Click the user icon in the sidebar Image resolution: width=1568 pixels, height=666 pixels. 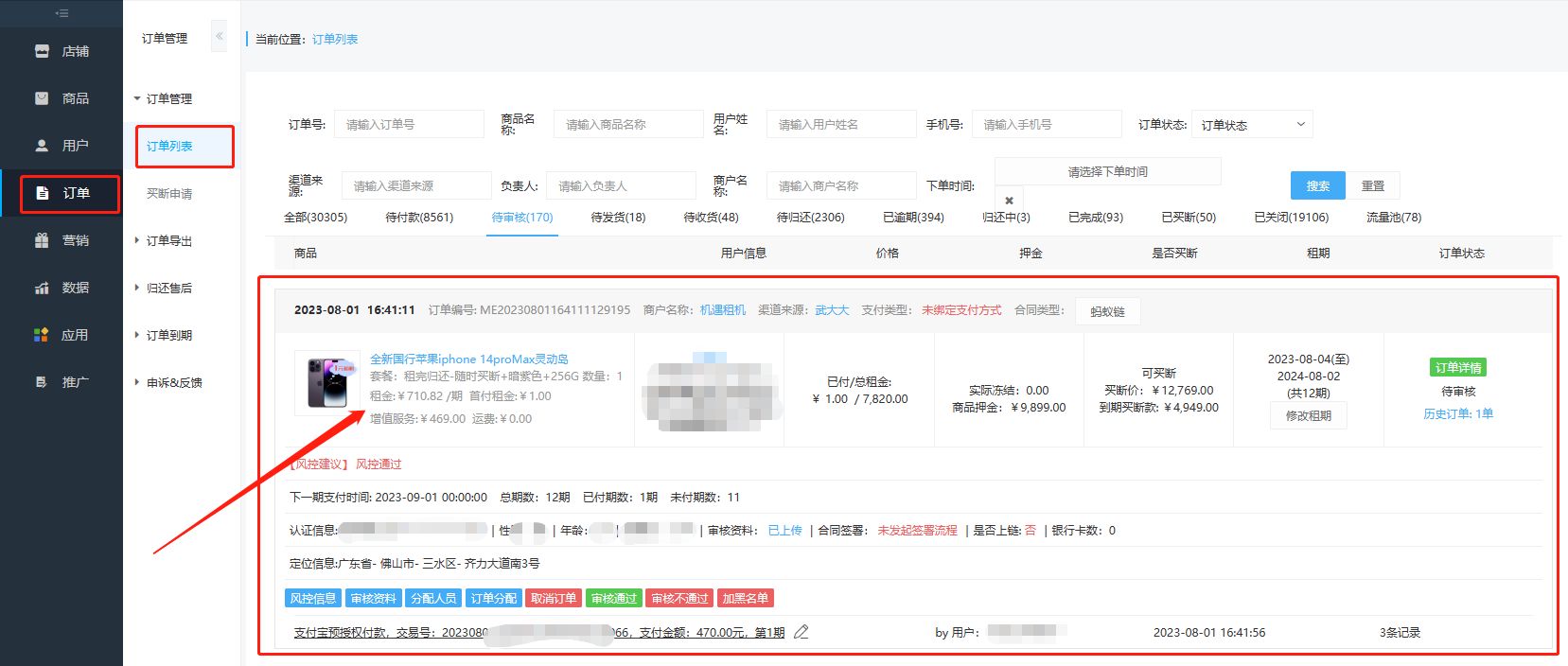point(42,146)
